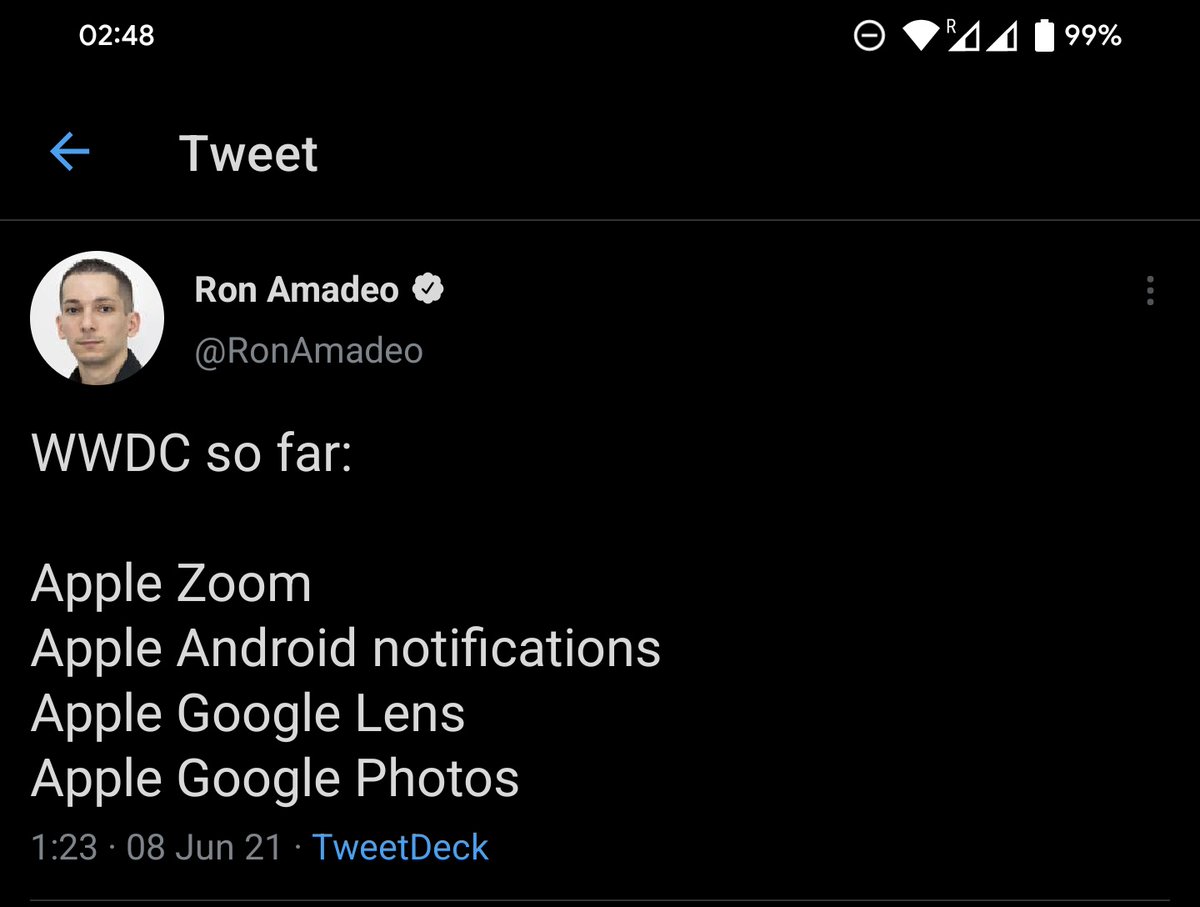Click the "WWDC so far:" text line
The height and width of the screenshot is (907, 1200).
192,455
